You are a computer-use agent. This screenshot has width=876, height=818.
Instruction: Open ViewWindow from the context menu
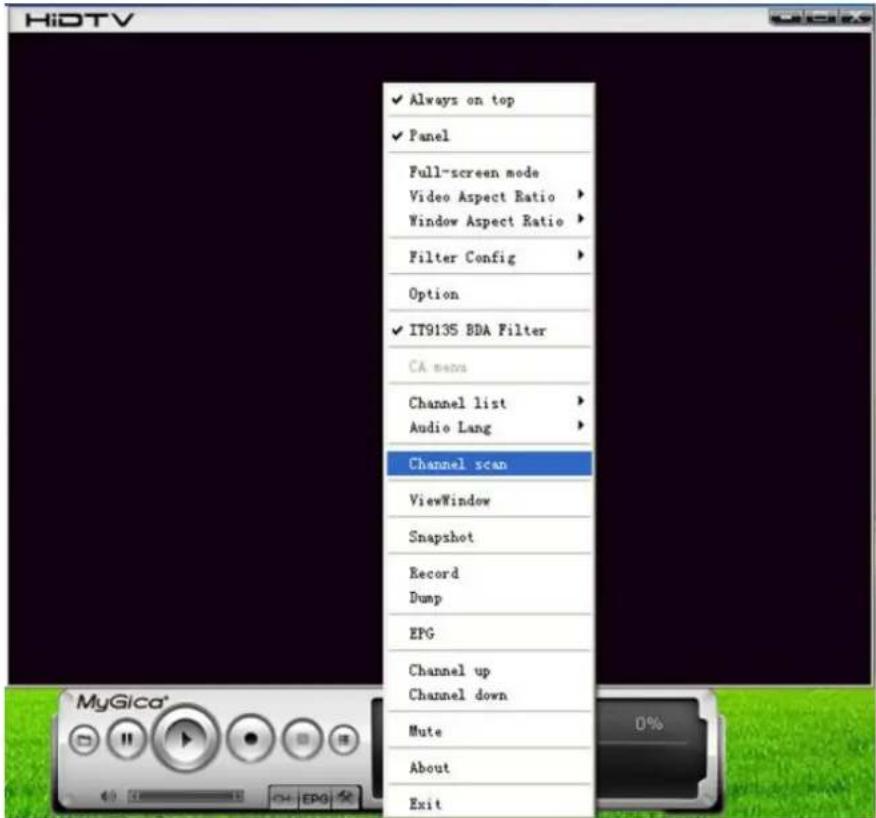pyautogui.click(x=489, y=500)
